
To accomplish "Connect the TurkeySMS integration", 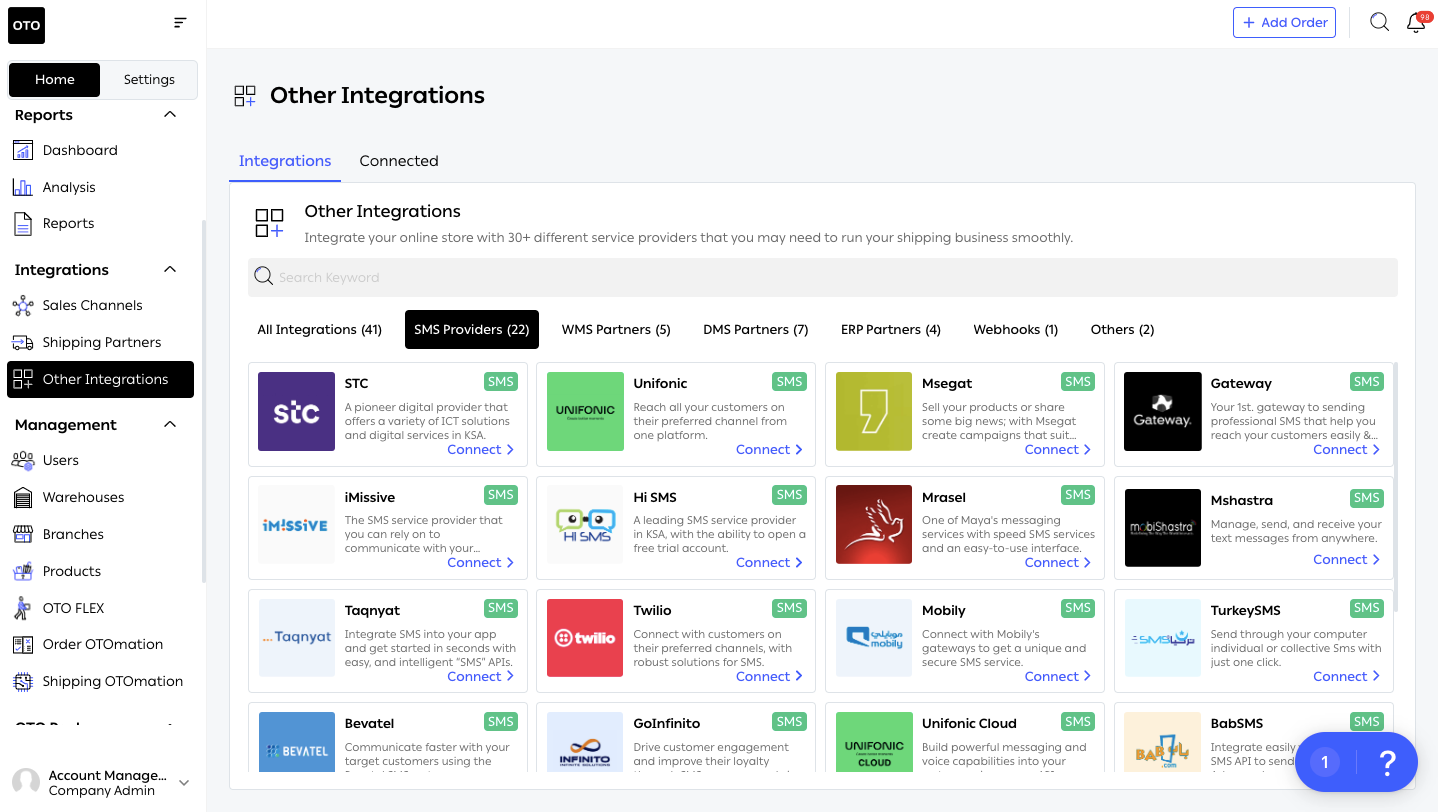I will pos(1347,677).
